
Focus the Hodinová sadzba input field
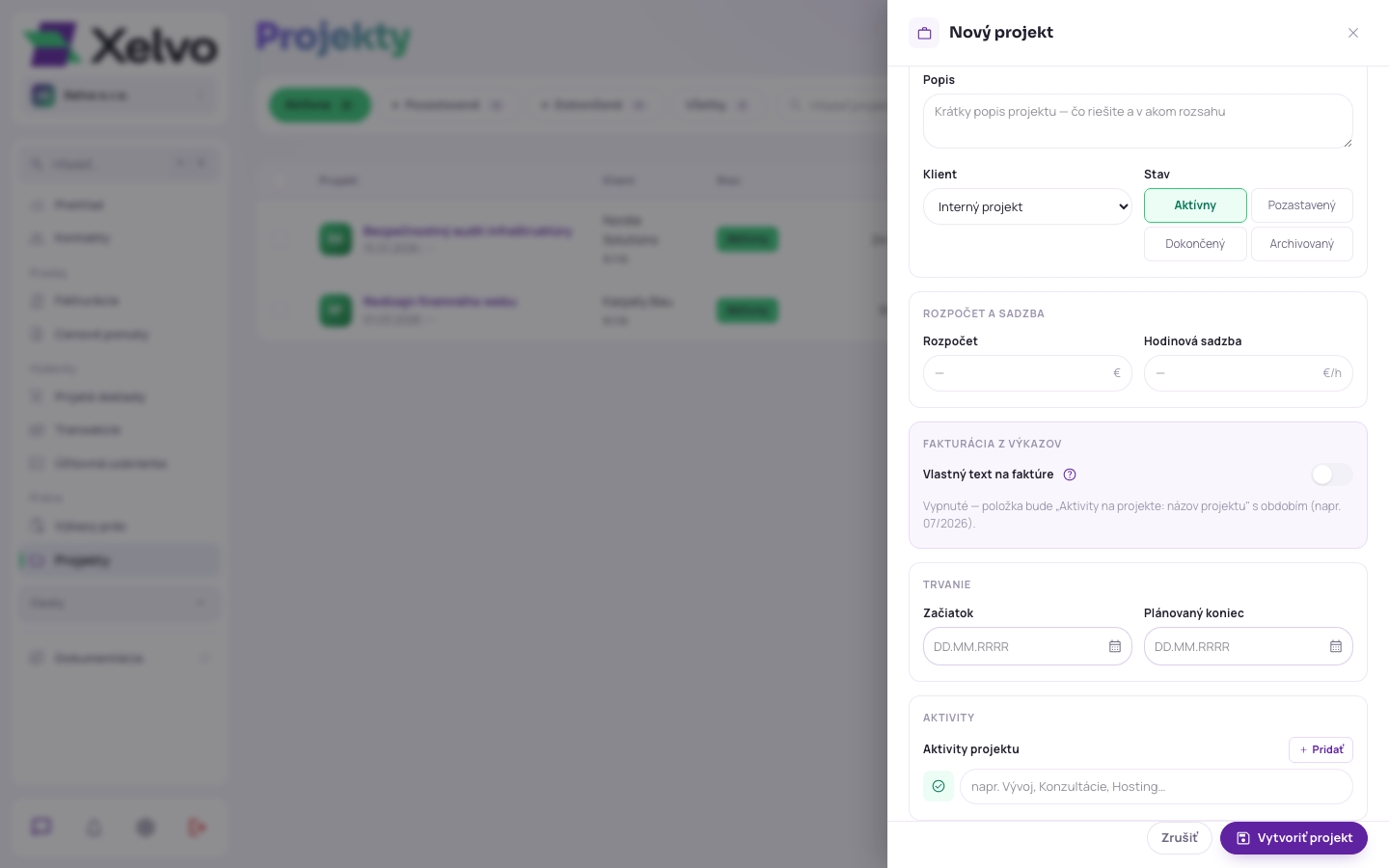point(1248,373)
